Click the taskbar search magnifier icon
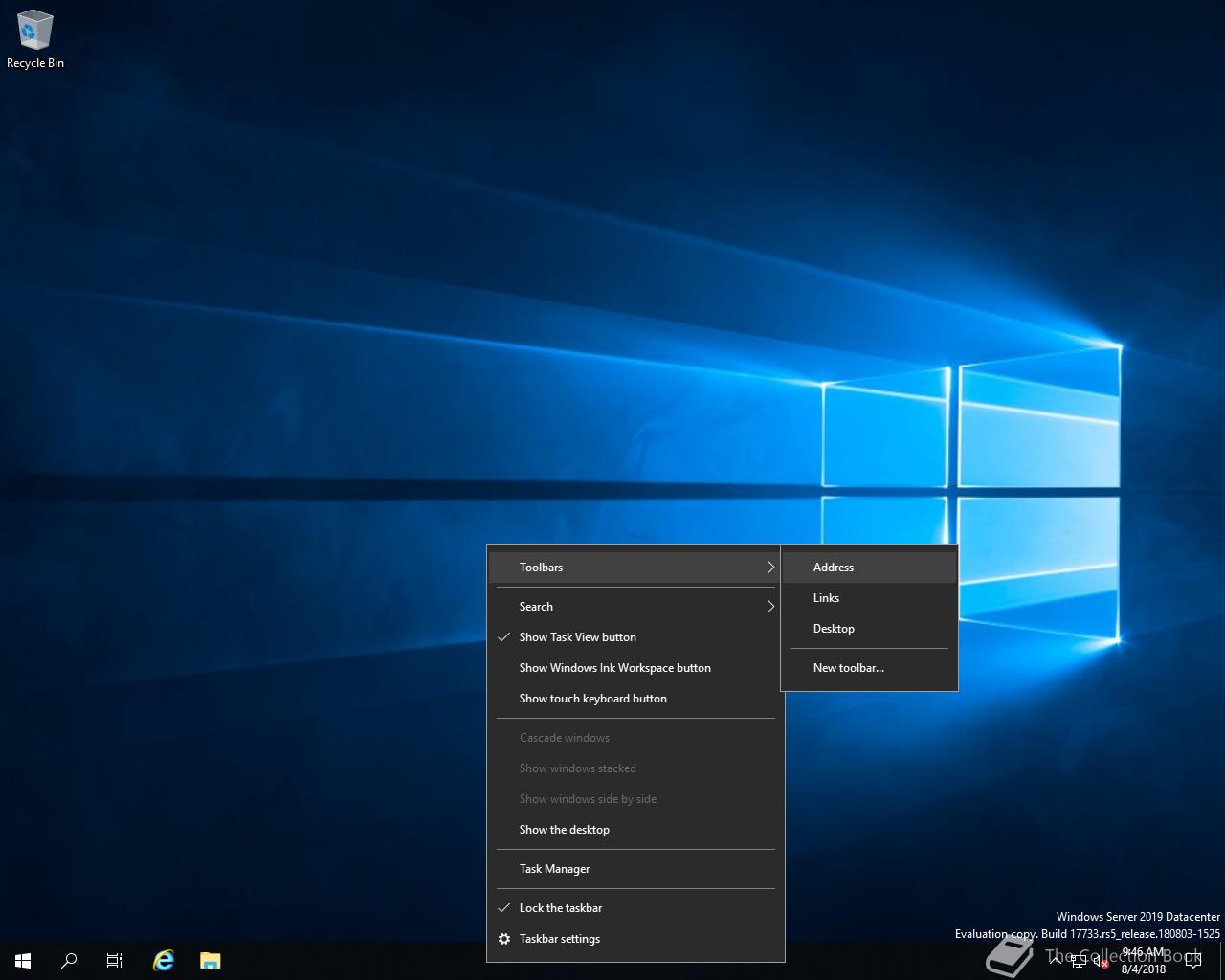This screenshot has width=1225, height=980. click(69, 960)
